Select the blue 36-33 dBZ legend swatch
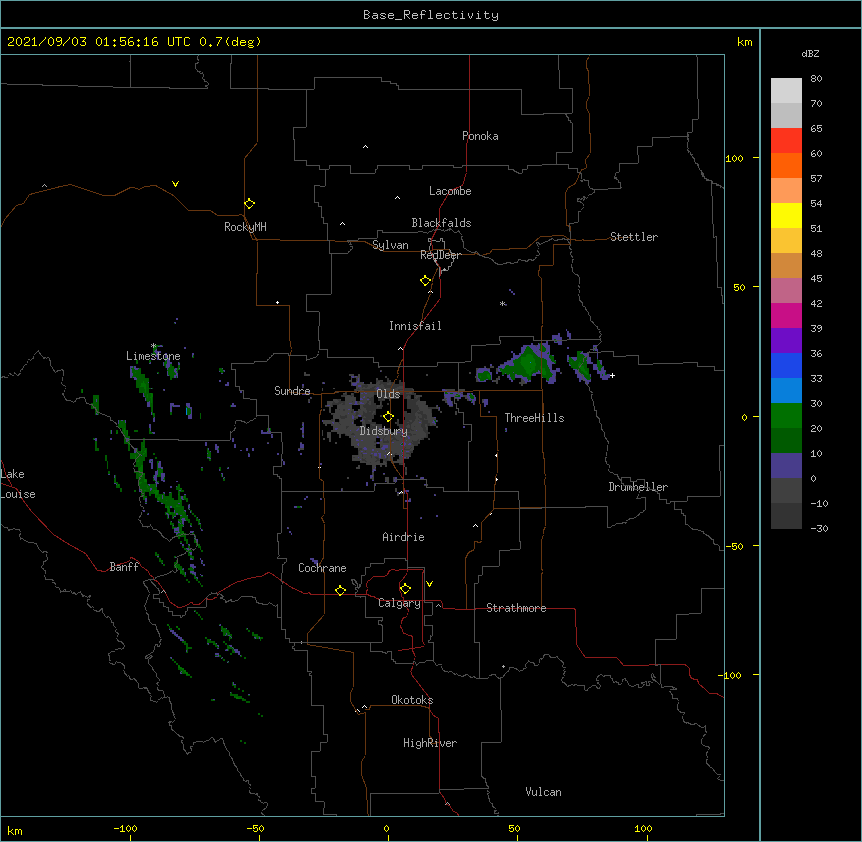The height and width of the screenshot is (842, 862). click(786, 365)
